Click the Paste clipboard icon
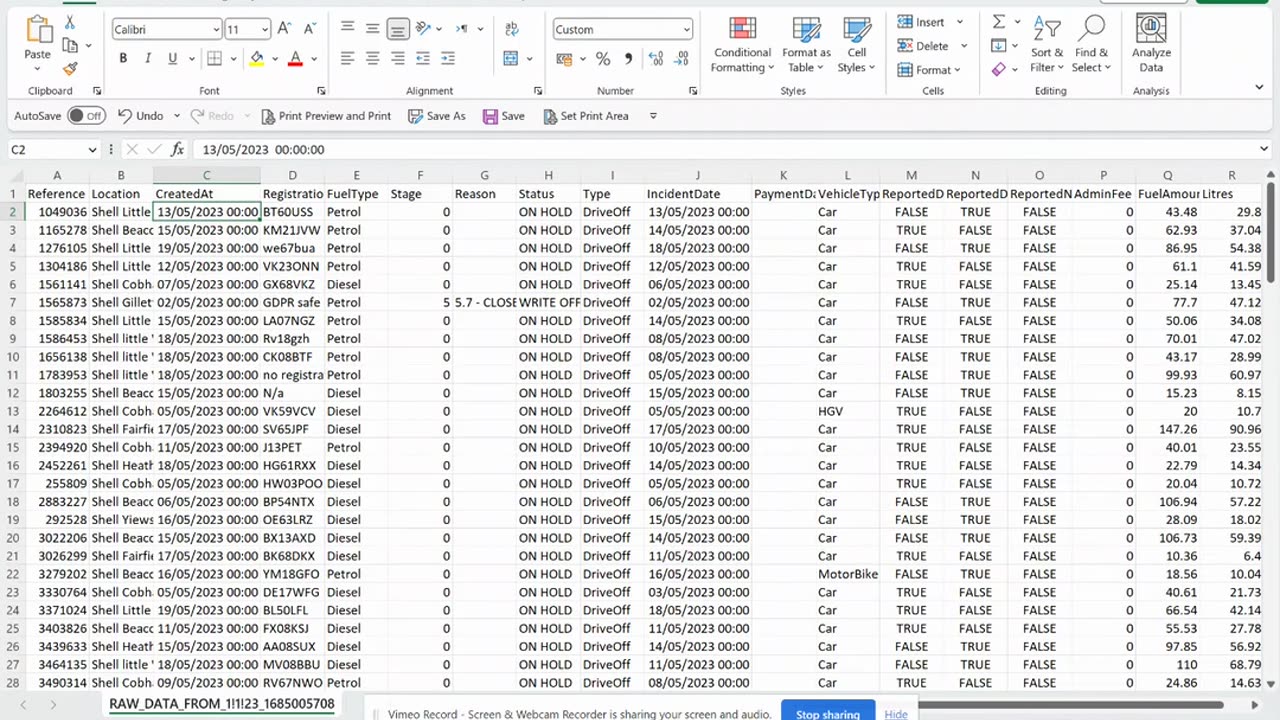1280x720 pixels. 38,31
